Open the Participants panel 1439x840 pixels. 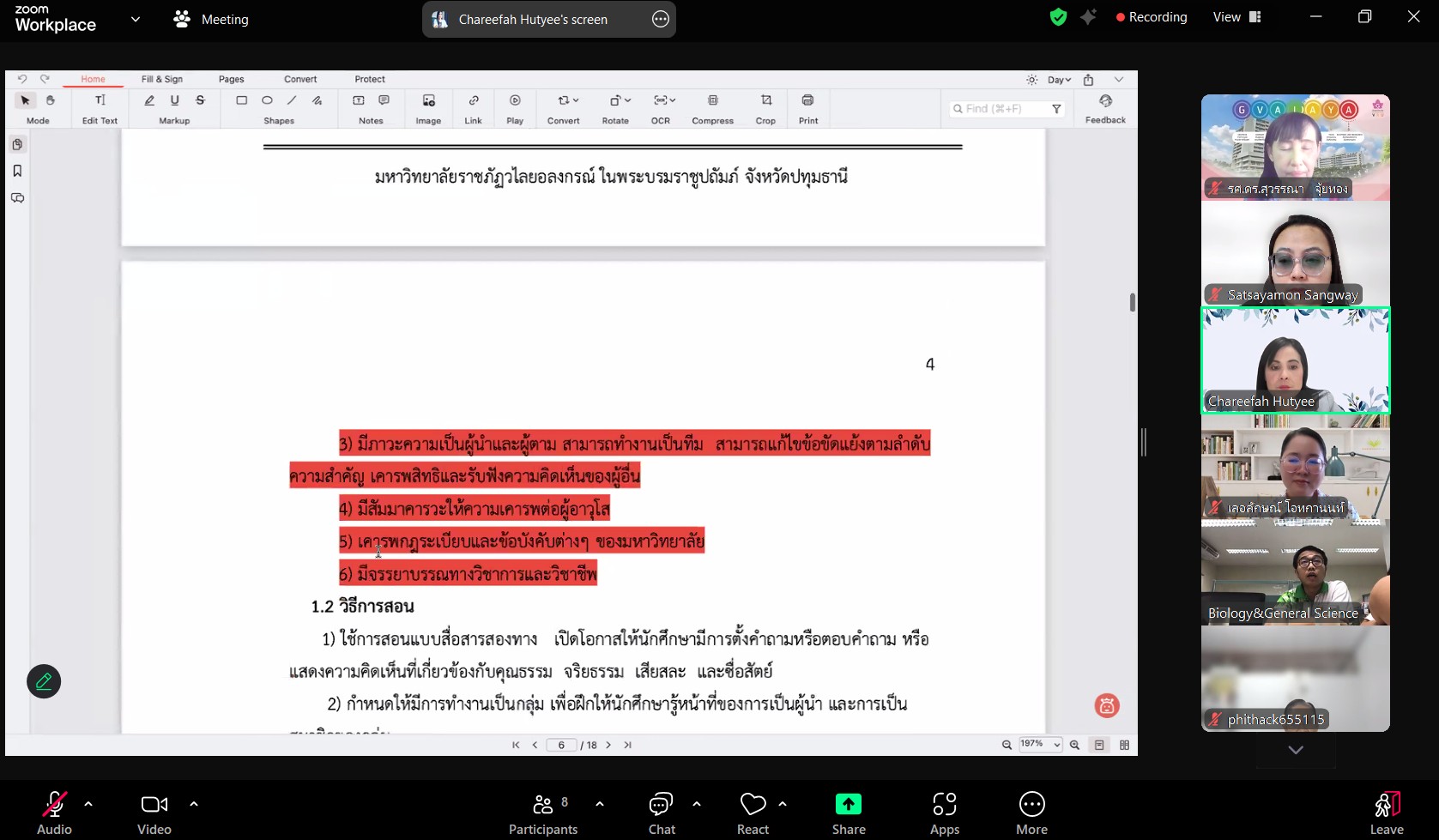pos(543,805)
